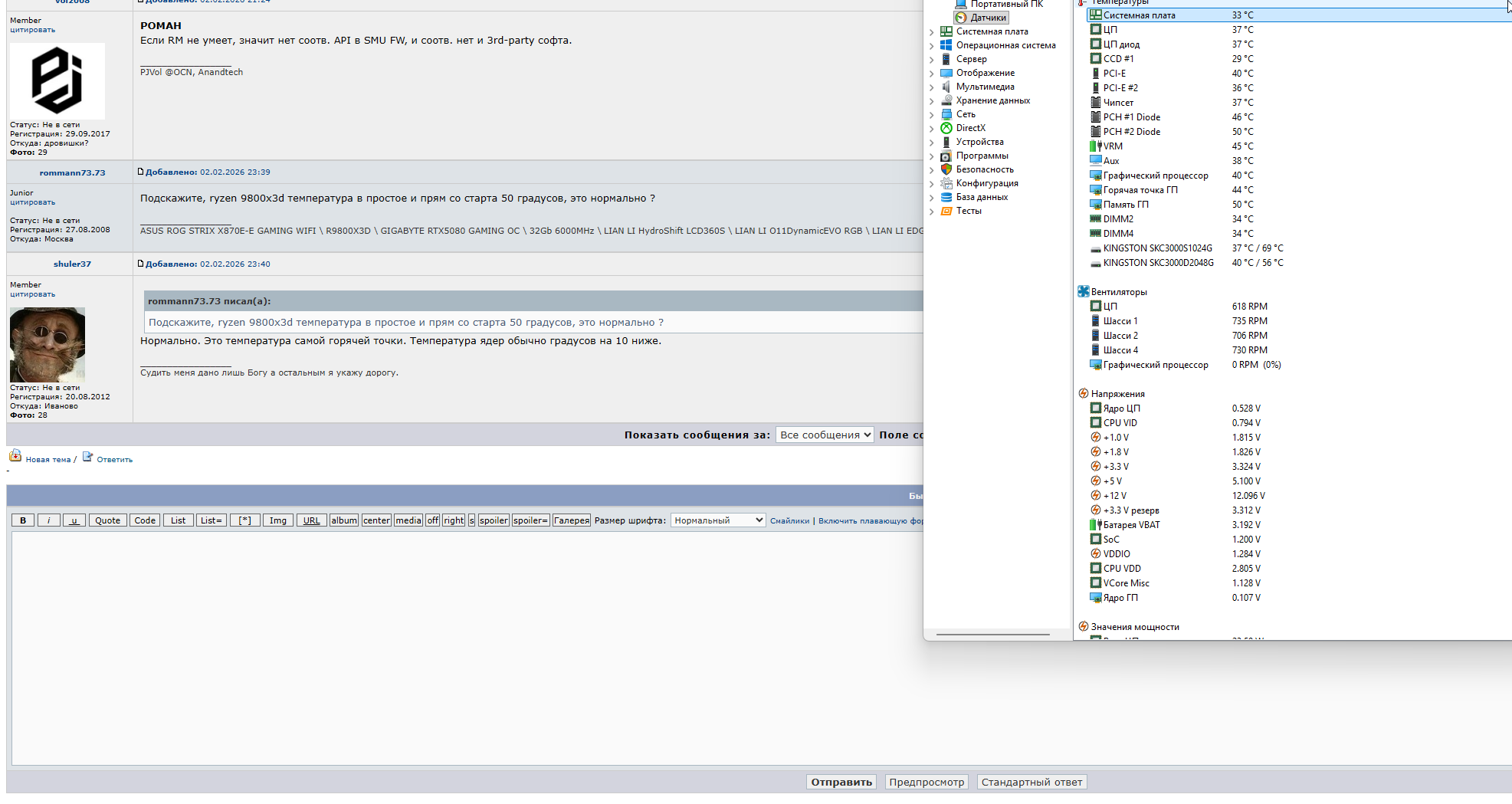Click the Тесты benchmark icon
Viewport: 1512px width, 804px height.
point(946,211)
